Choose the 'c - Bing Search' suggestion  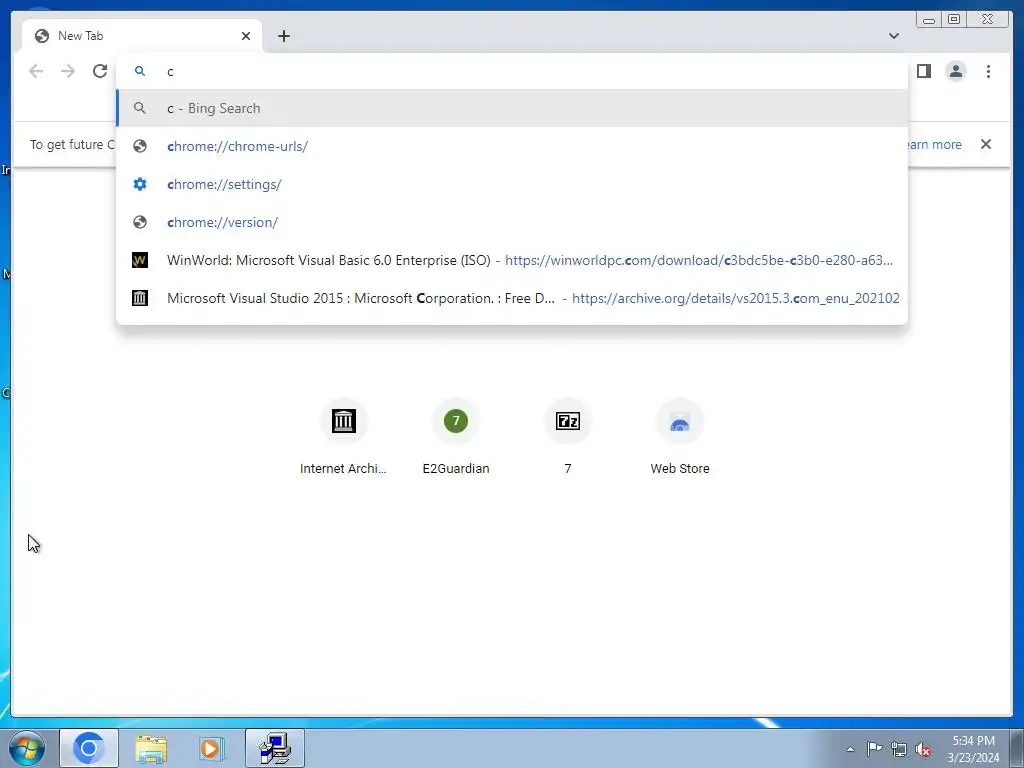click(x=512, y=108)
